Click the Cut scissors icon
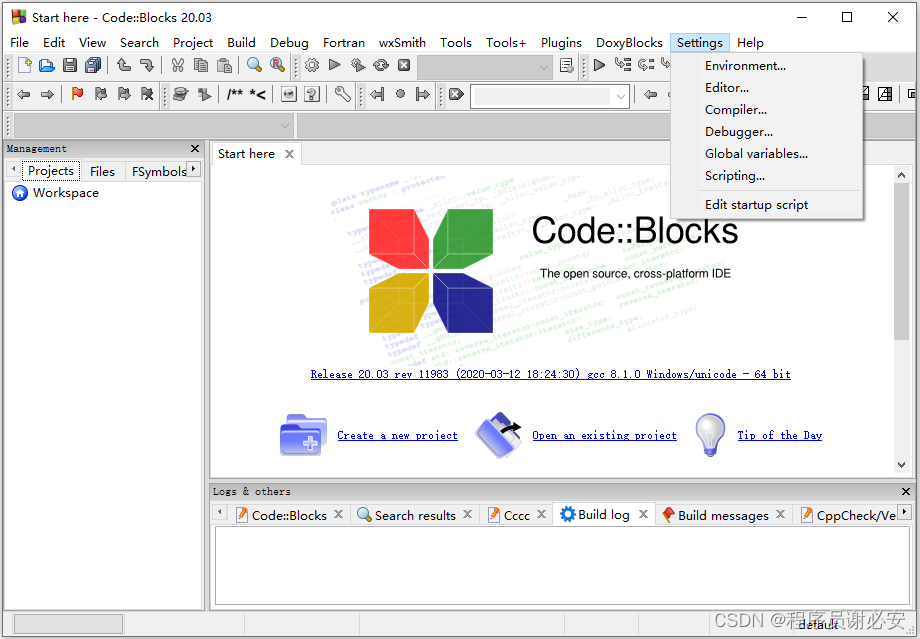The width and height of the screenshot is (920, 639). click(x=178, y=65)
